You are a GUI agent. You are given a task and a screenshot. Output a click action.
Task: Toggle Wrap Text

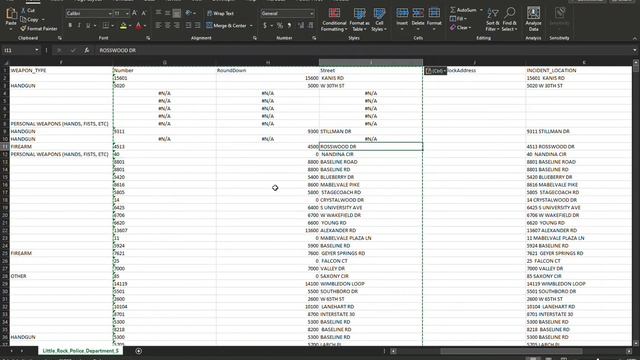[x=220, y=13]
